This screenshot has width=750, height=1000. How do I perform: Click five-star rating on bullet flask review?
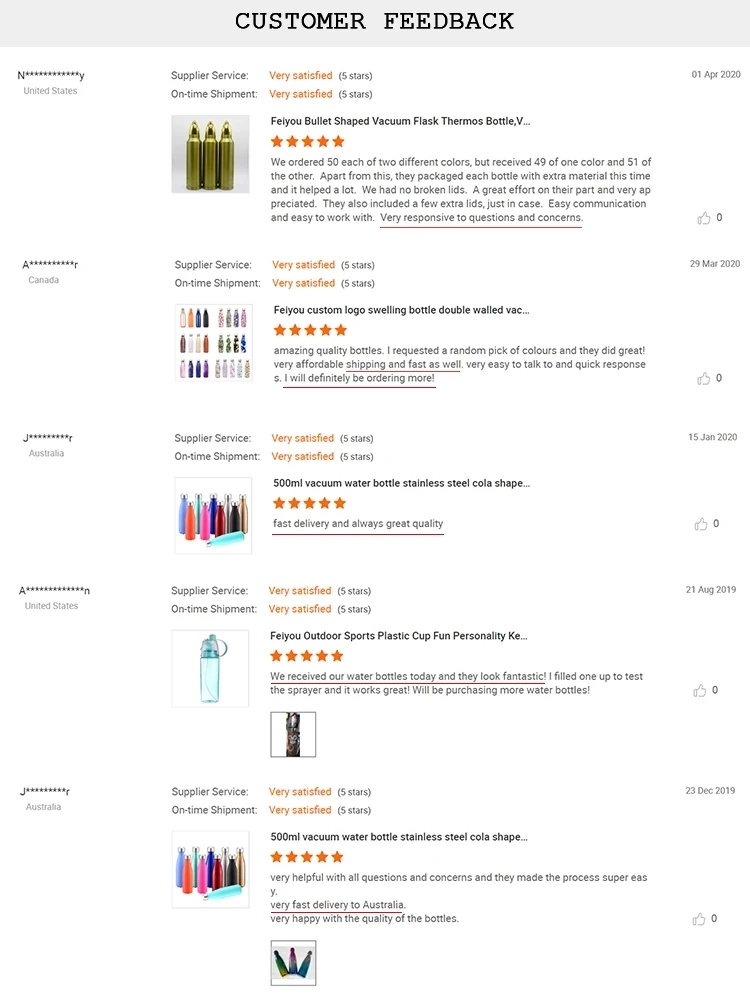coord(308,142)
